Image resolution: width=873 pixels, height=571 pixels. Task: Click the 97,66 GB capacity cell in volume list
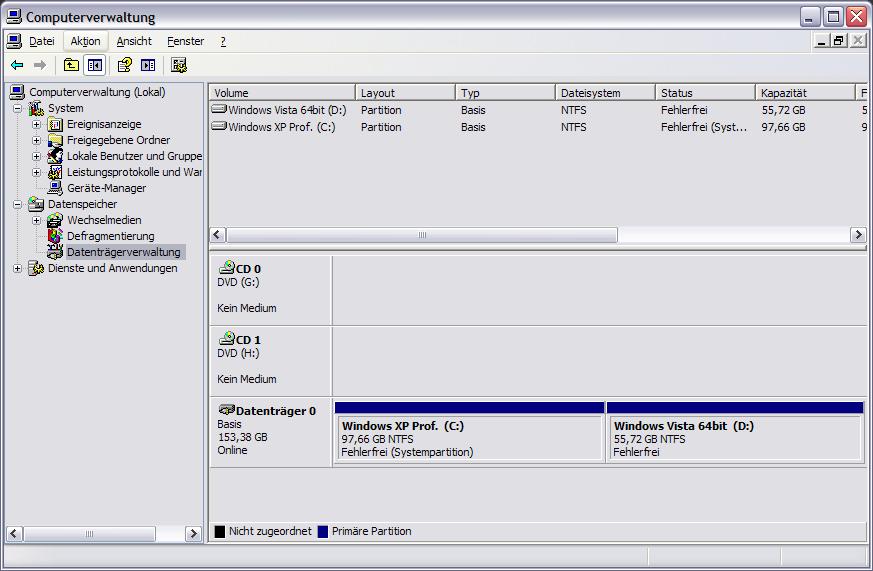(783, 127)
